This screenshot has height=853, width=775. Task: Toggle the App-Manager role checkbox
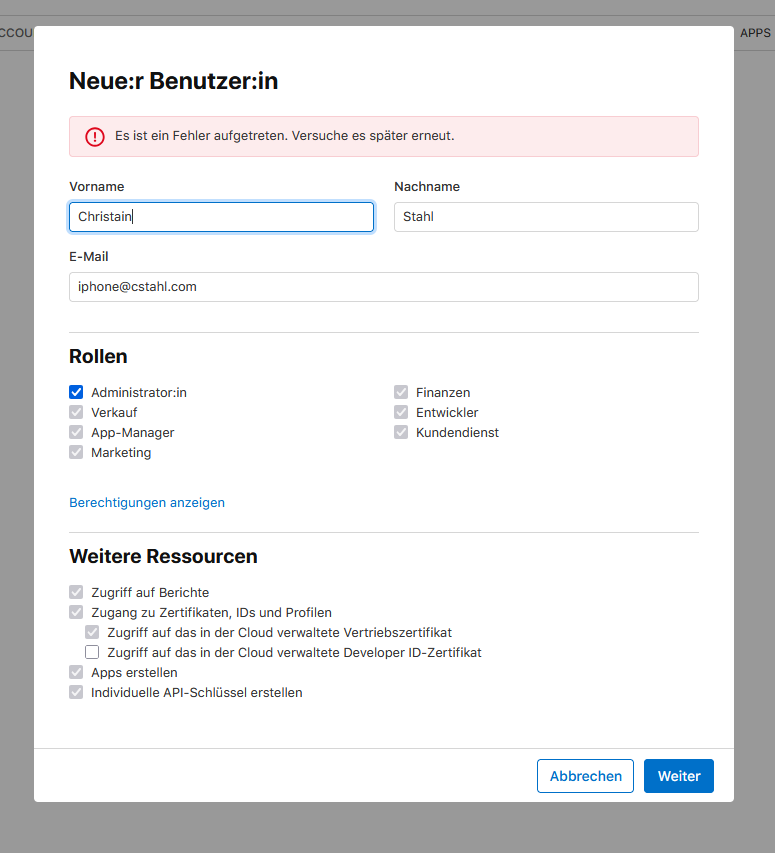coord(76,432)
